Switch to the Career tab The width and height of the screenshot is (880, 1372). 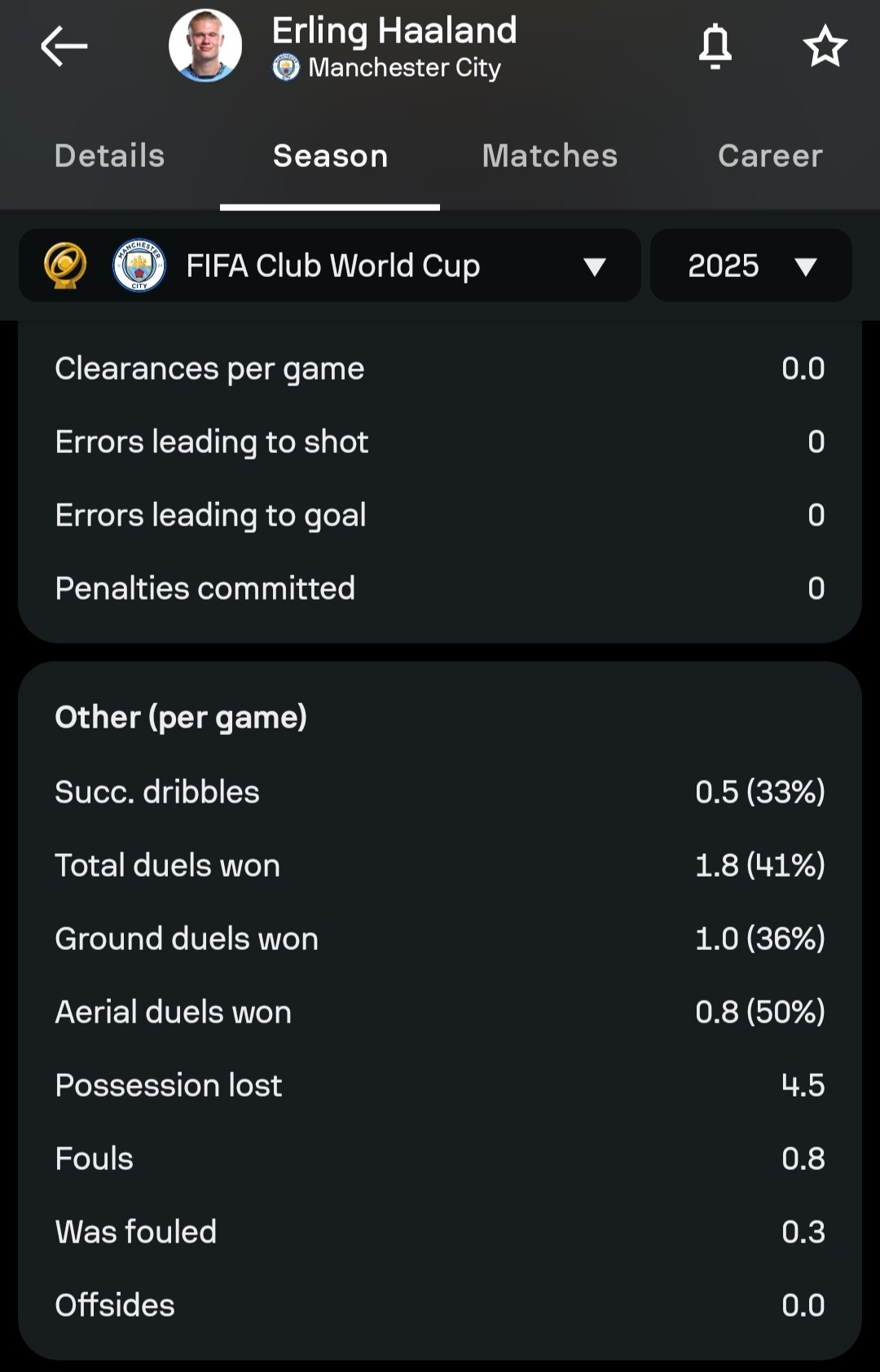770,156
